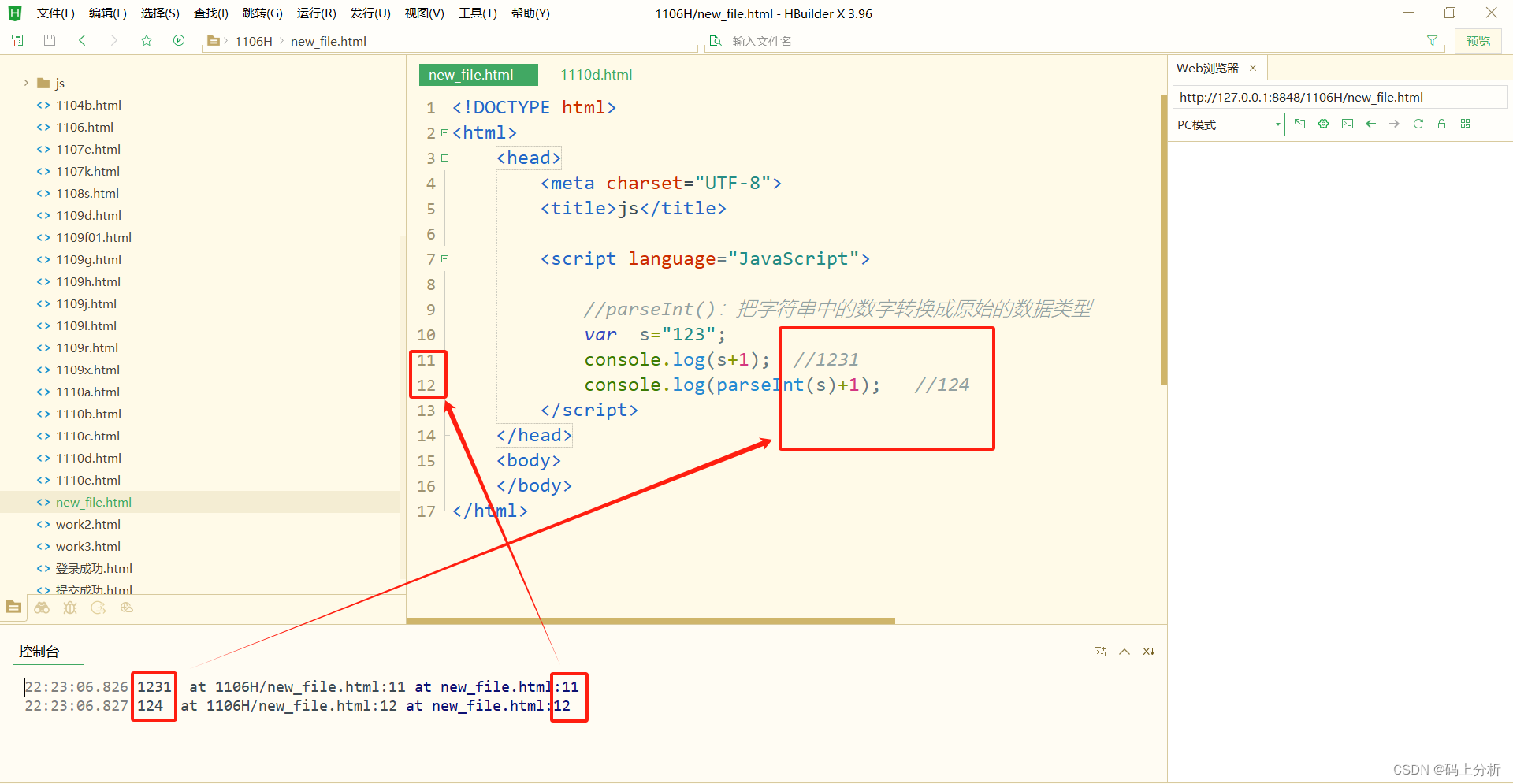This screenshot has width=1513, height=784.
Task: Collapse the script fold on line 7
Action: tap(444, 258)
